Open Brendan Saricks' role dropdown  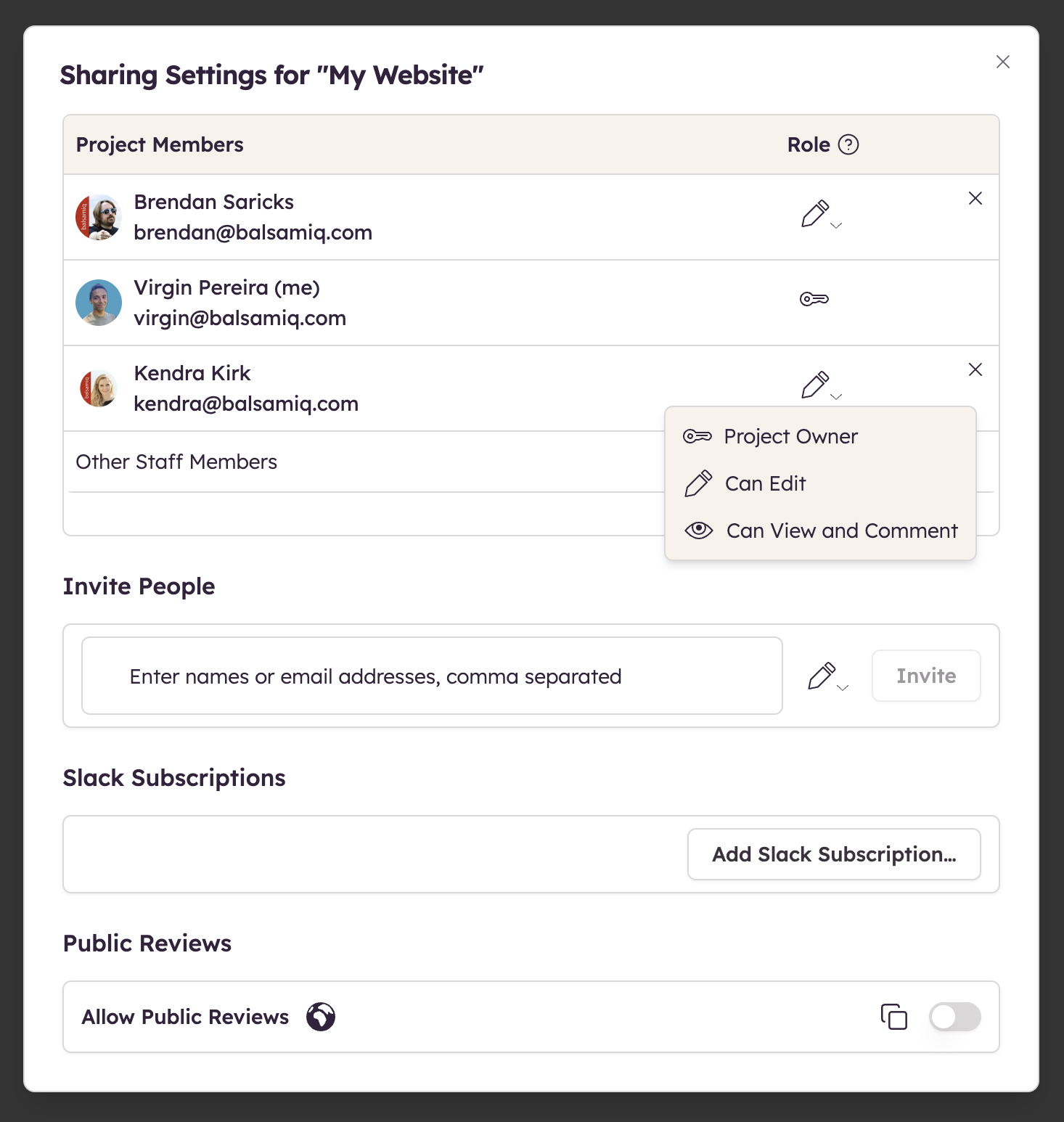point(821,215)
